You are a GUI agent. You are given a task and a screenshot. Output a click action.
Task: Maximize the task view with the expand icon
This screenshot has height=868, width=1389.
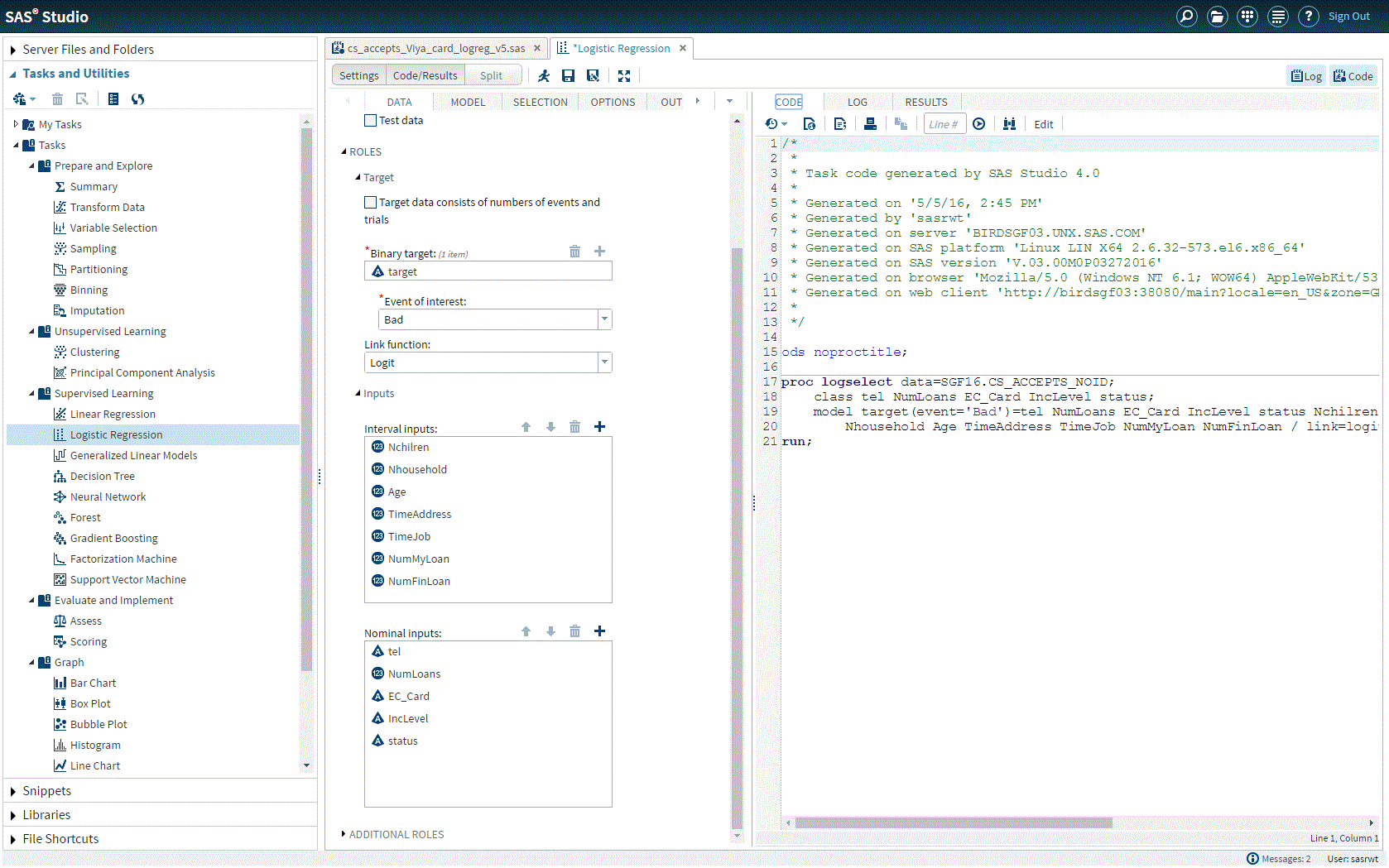coord(624,75)
